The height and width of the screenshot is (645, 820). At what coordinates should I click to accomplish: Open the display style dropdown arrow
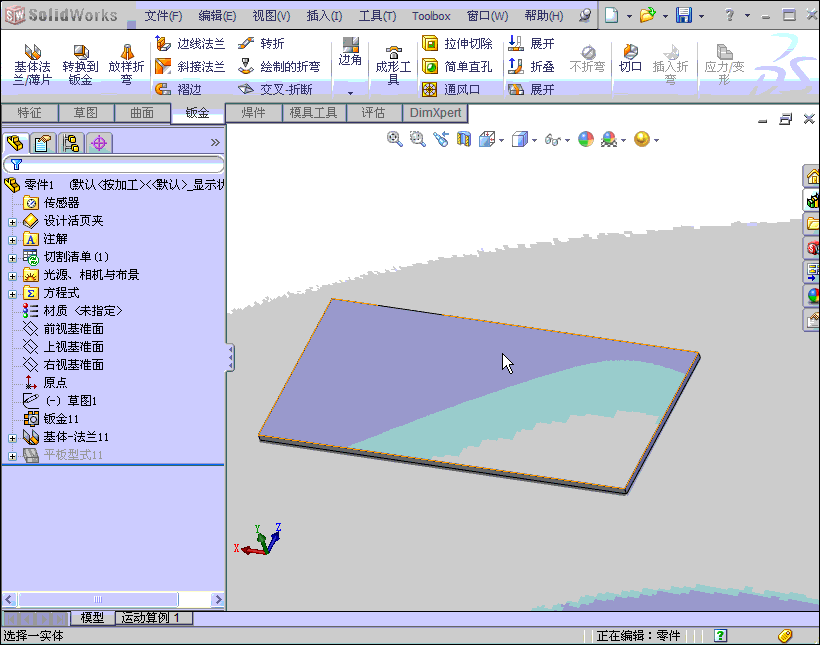coord(534,140)
